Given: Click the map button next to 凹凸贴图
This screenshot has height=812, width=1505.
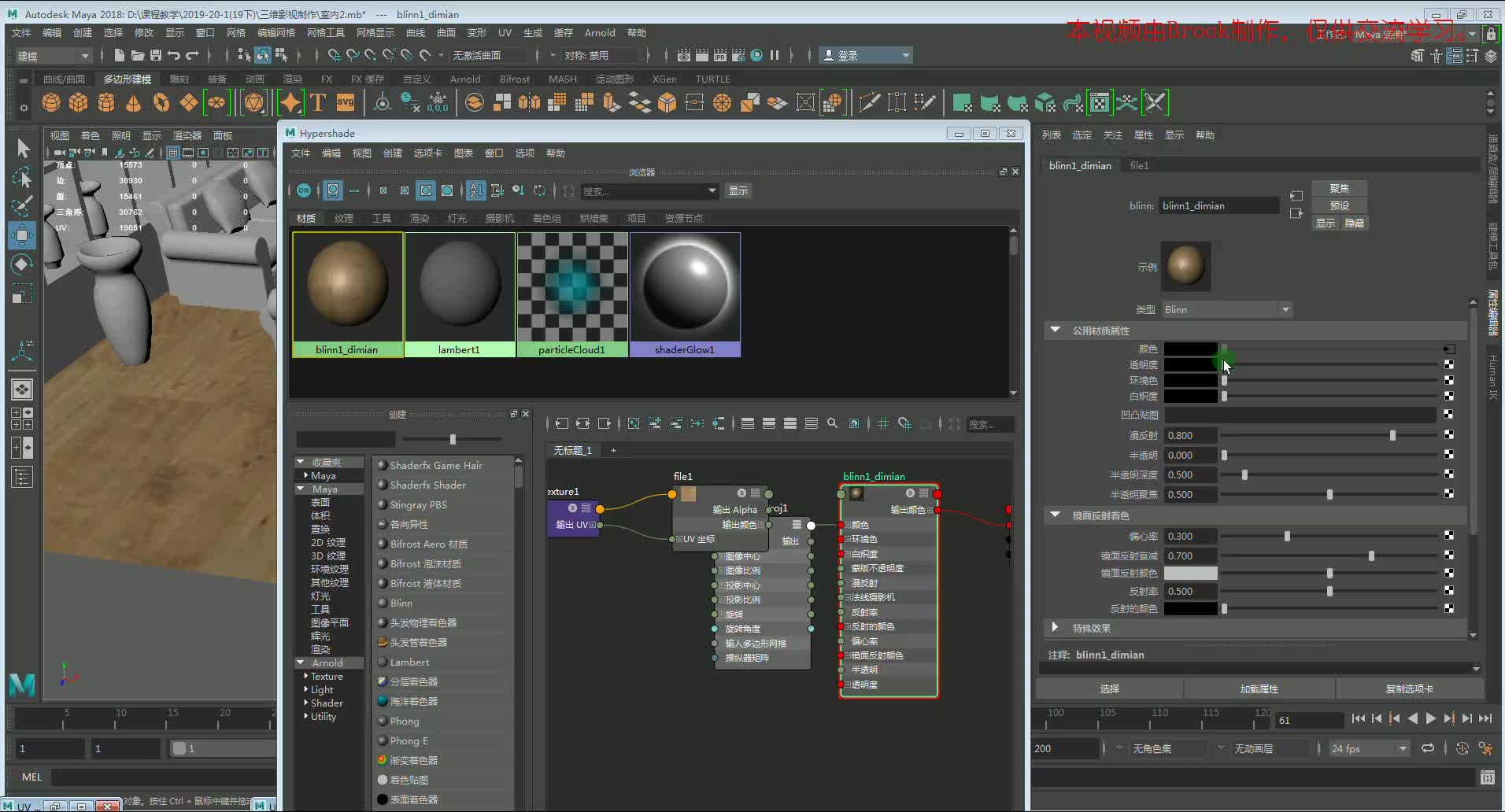Looking at the screenshot, I should pos(1448,414).
